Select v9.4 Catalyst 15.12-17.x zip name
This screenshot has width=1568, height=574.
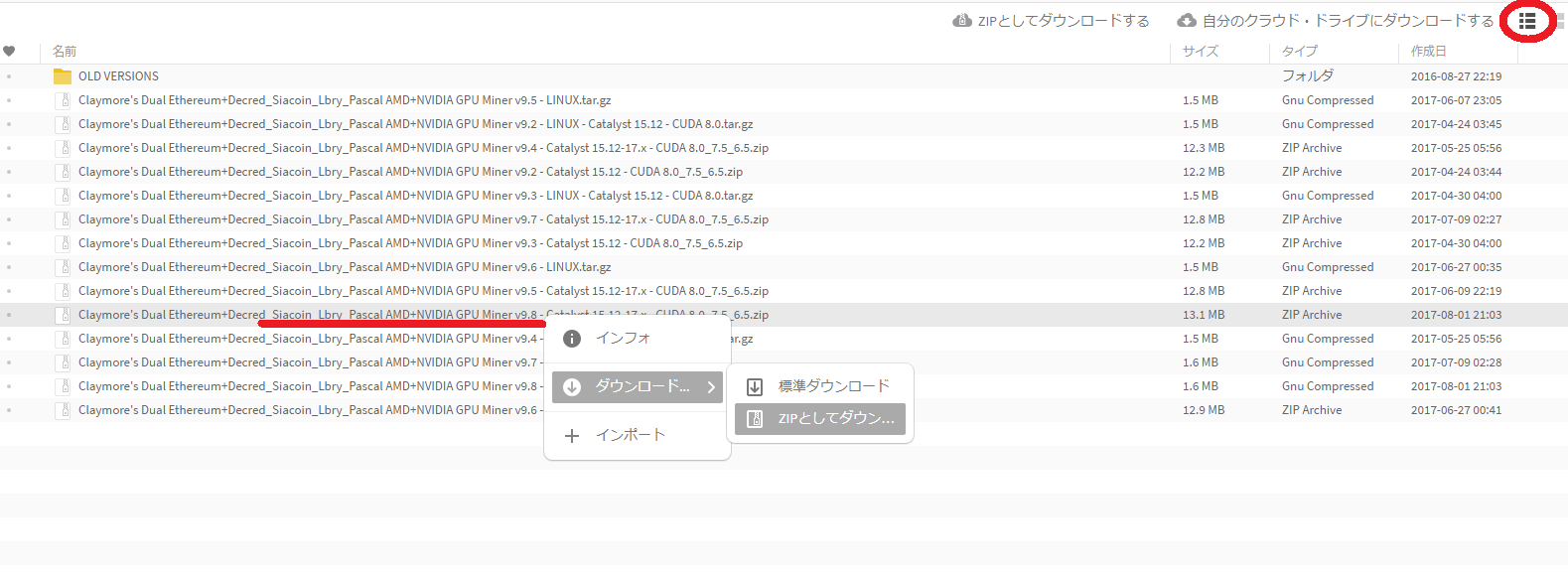point(423,148)
